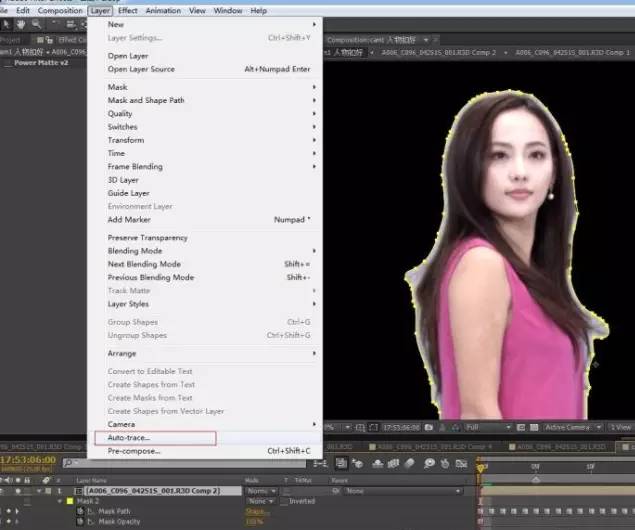This screenshot has width=635, height=530.
Task: Select the Hand tool
Action: click(x=21, y=25)
